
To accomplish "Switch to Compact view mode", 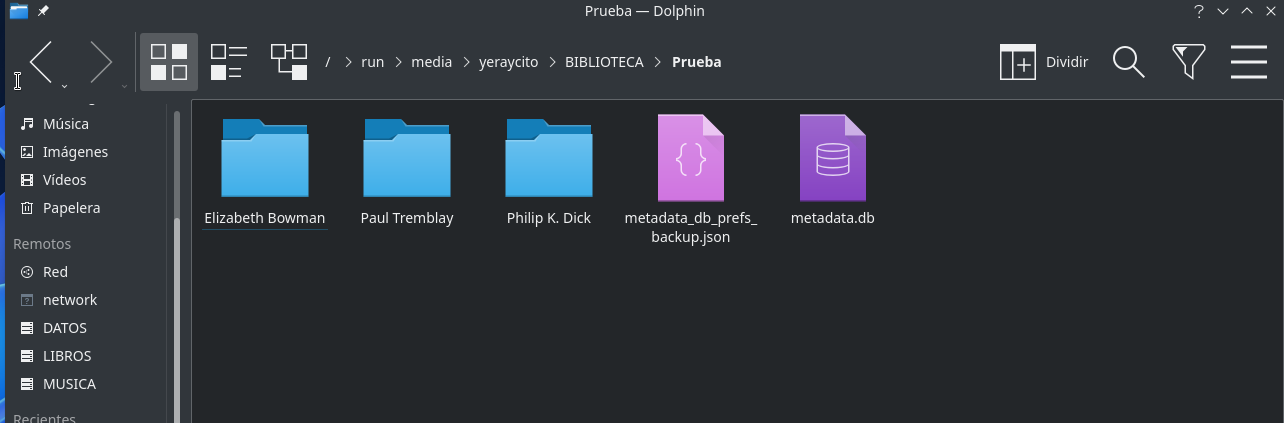I will click(228, 62).
